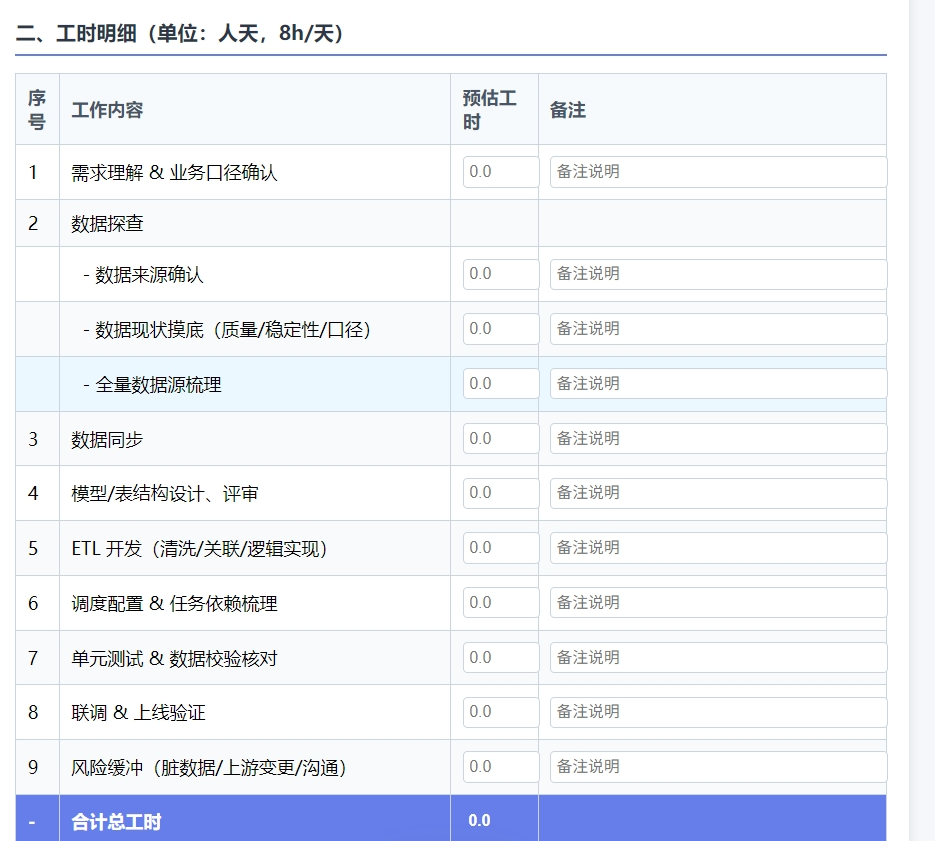
Task: Click remarks field for 联调 & 上线验证
Action: pos(719,712)
